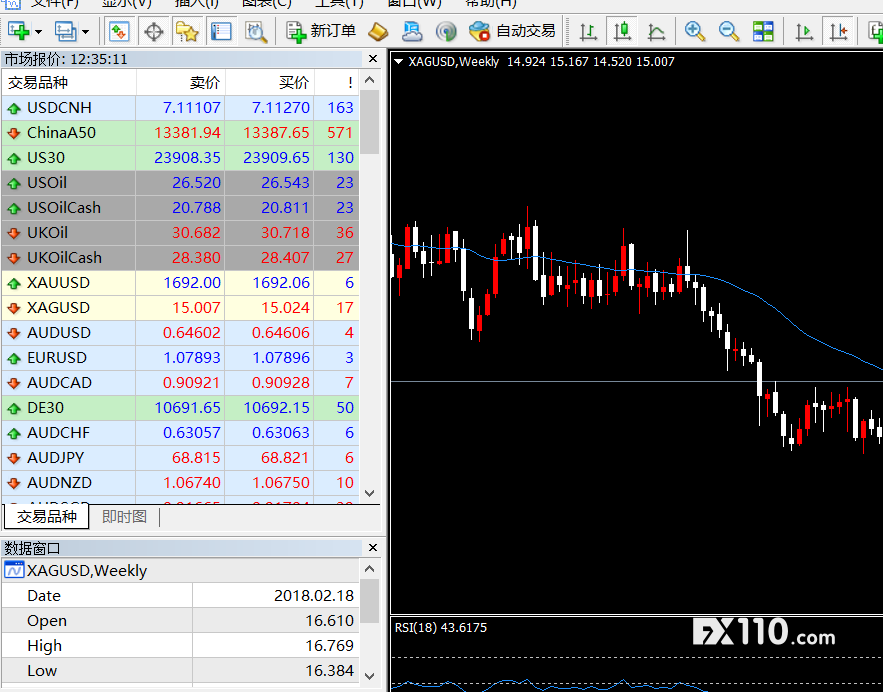Switch to the 即时图 tab
The width and height of the screenshot is (883, 692).
[x=124, y=516]
